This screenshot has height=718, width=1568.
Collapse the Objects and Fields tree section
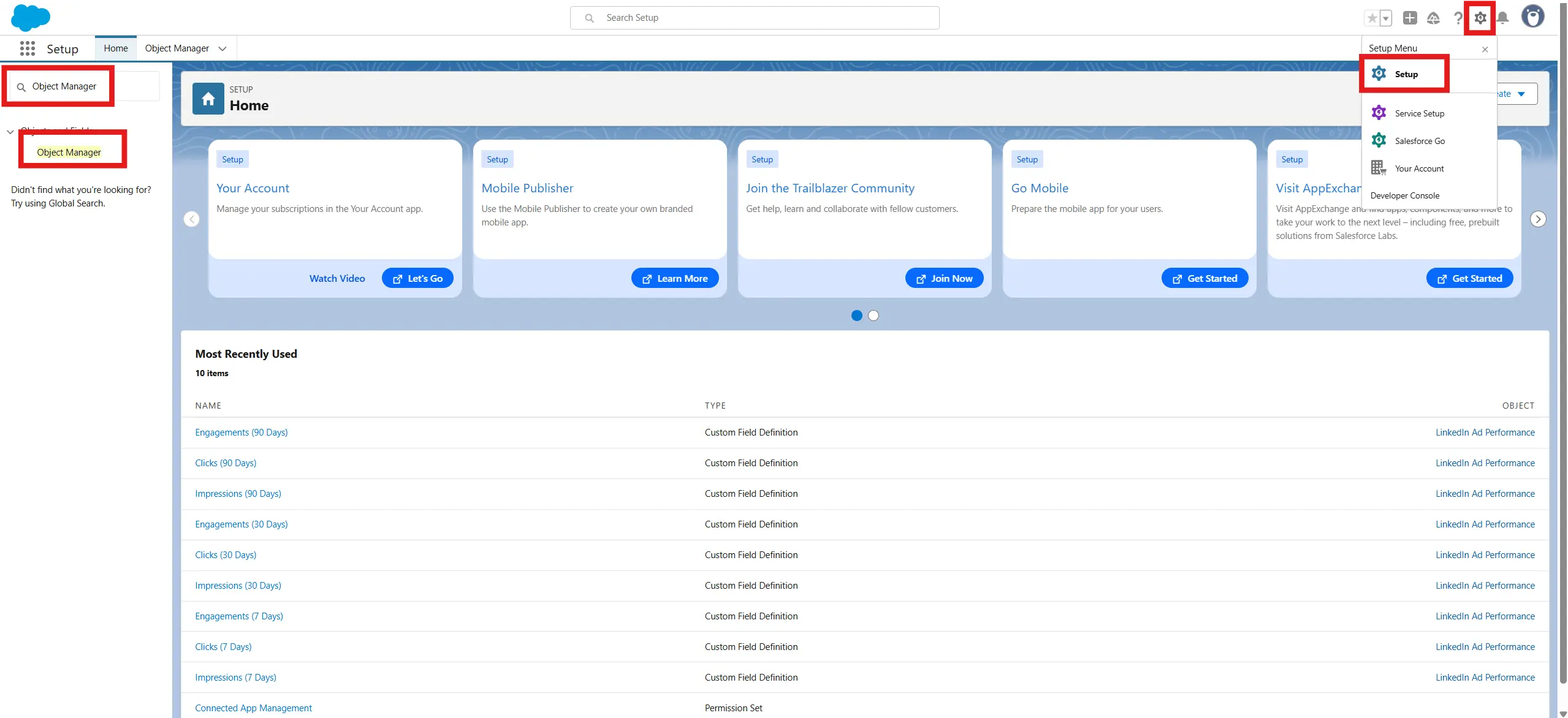point(10,132)
